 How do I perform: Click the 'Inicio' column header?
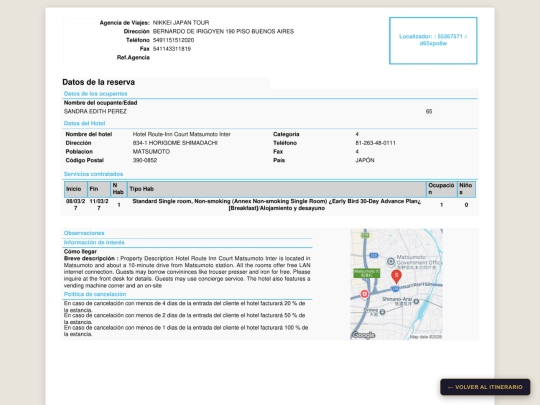click(76, 189)
